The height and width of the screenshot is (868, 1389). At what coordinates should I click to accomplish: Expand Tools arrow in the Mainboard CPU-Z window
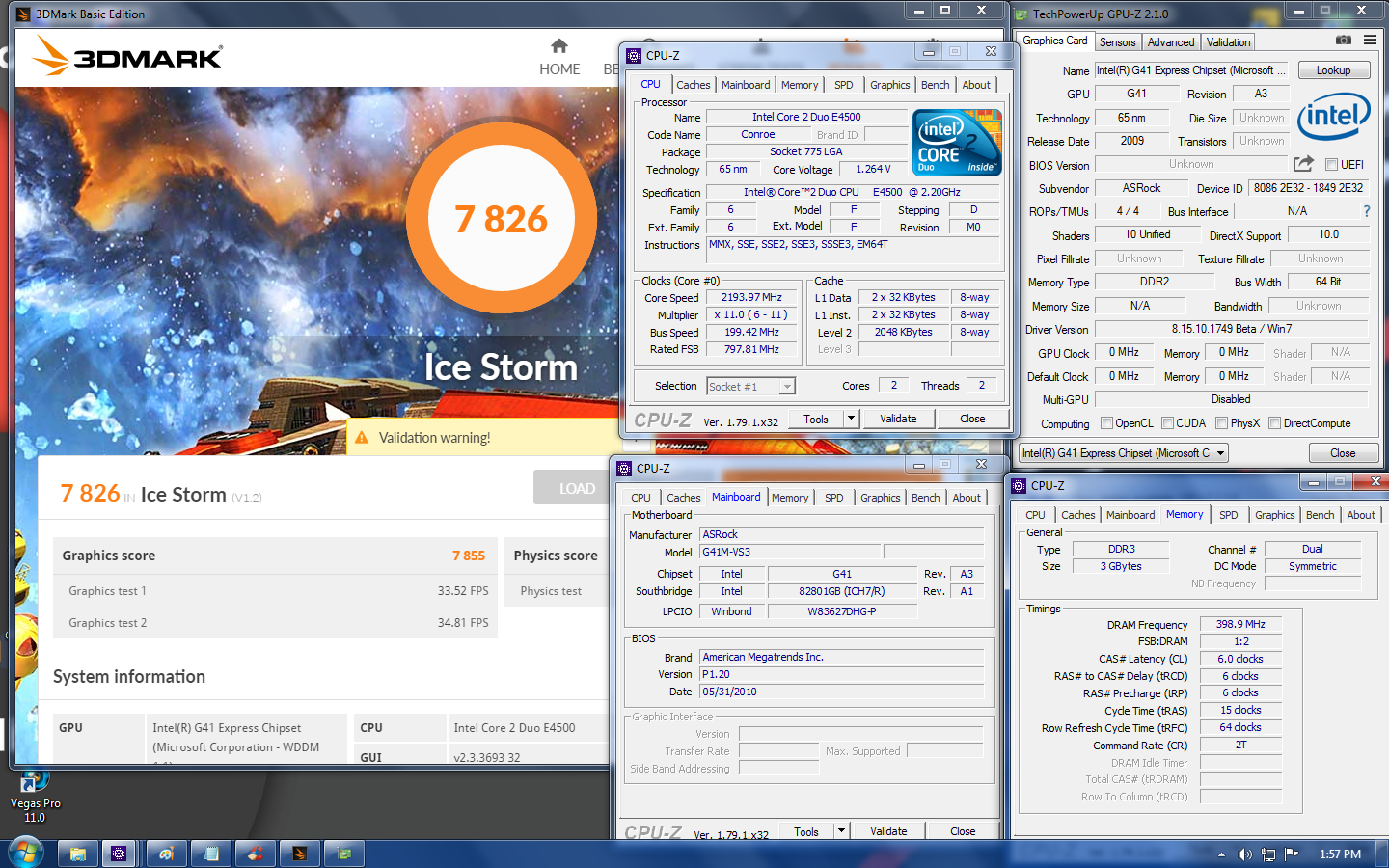(x=841, y=831)
